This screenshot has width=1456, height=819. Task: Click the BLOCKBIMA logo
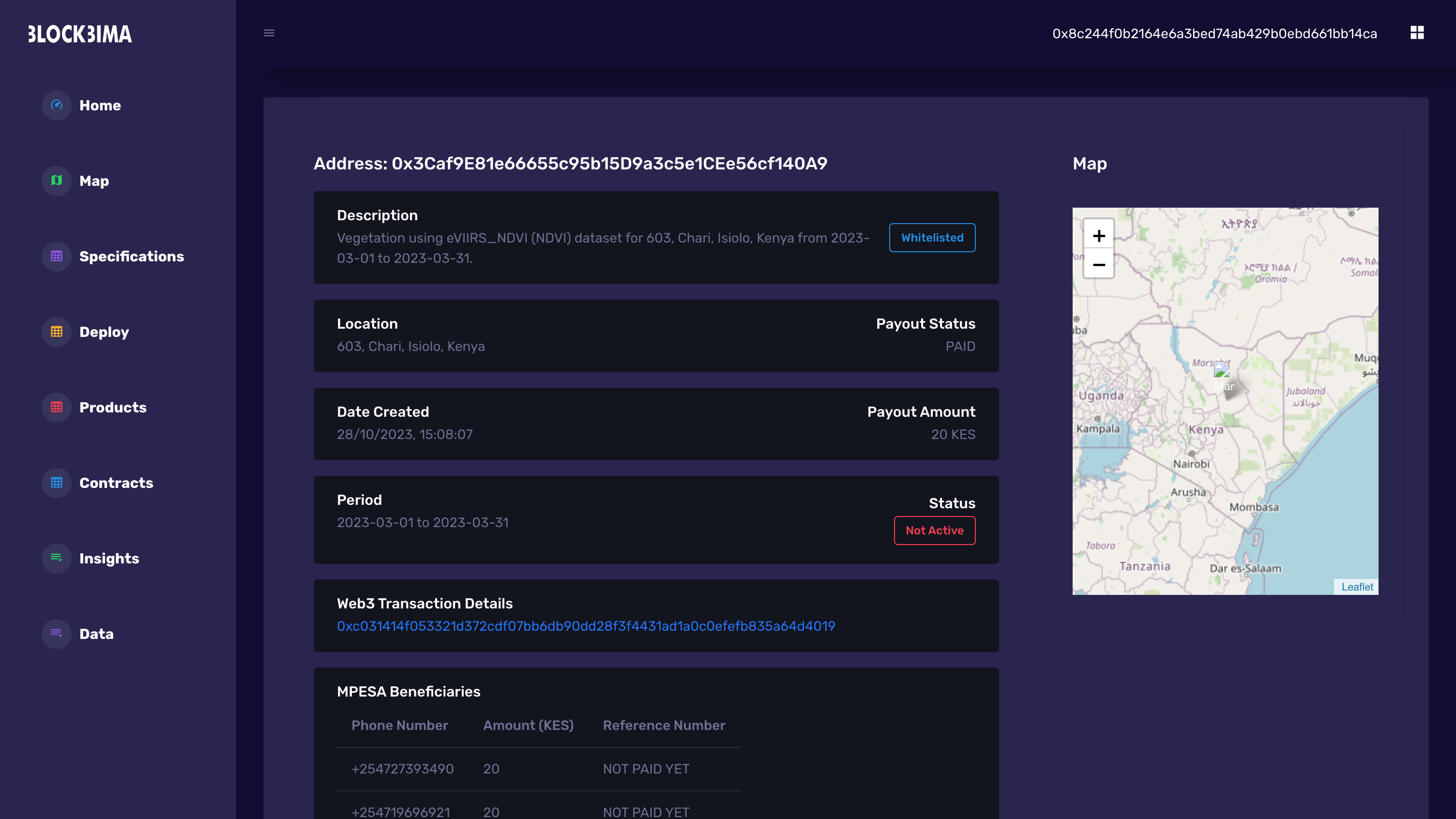point(80,34)
